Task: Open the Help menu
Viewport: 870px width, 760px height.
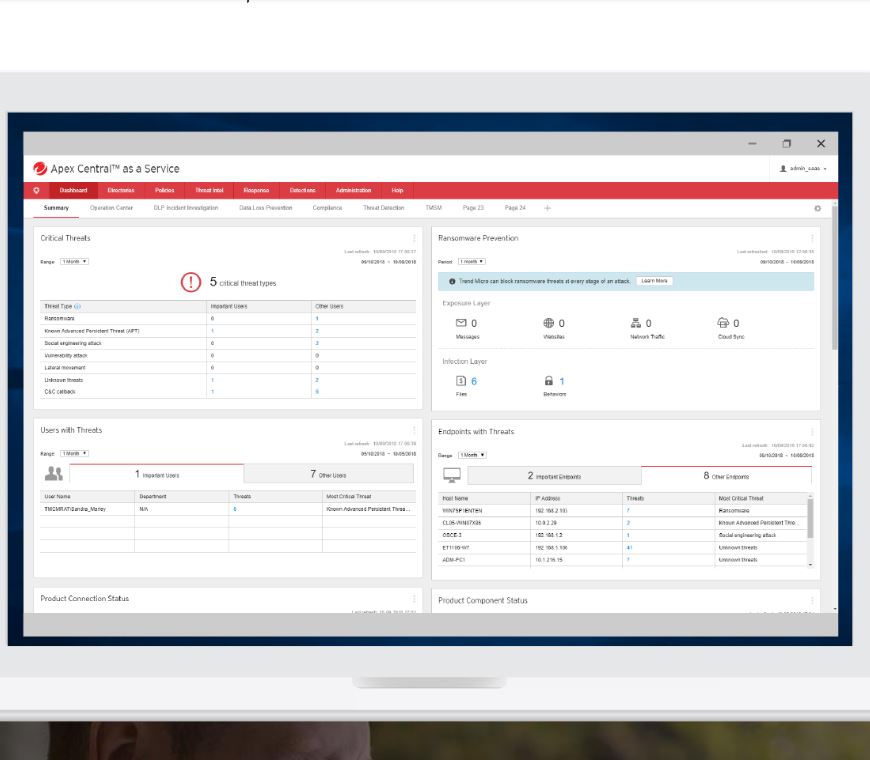Action: pyautogui.click(x=397, y=190)
